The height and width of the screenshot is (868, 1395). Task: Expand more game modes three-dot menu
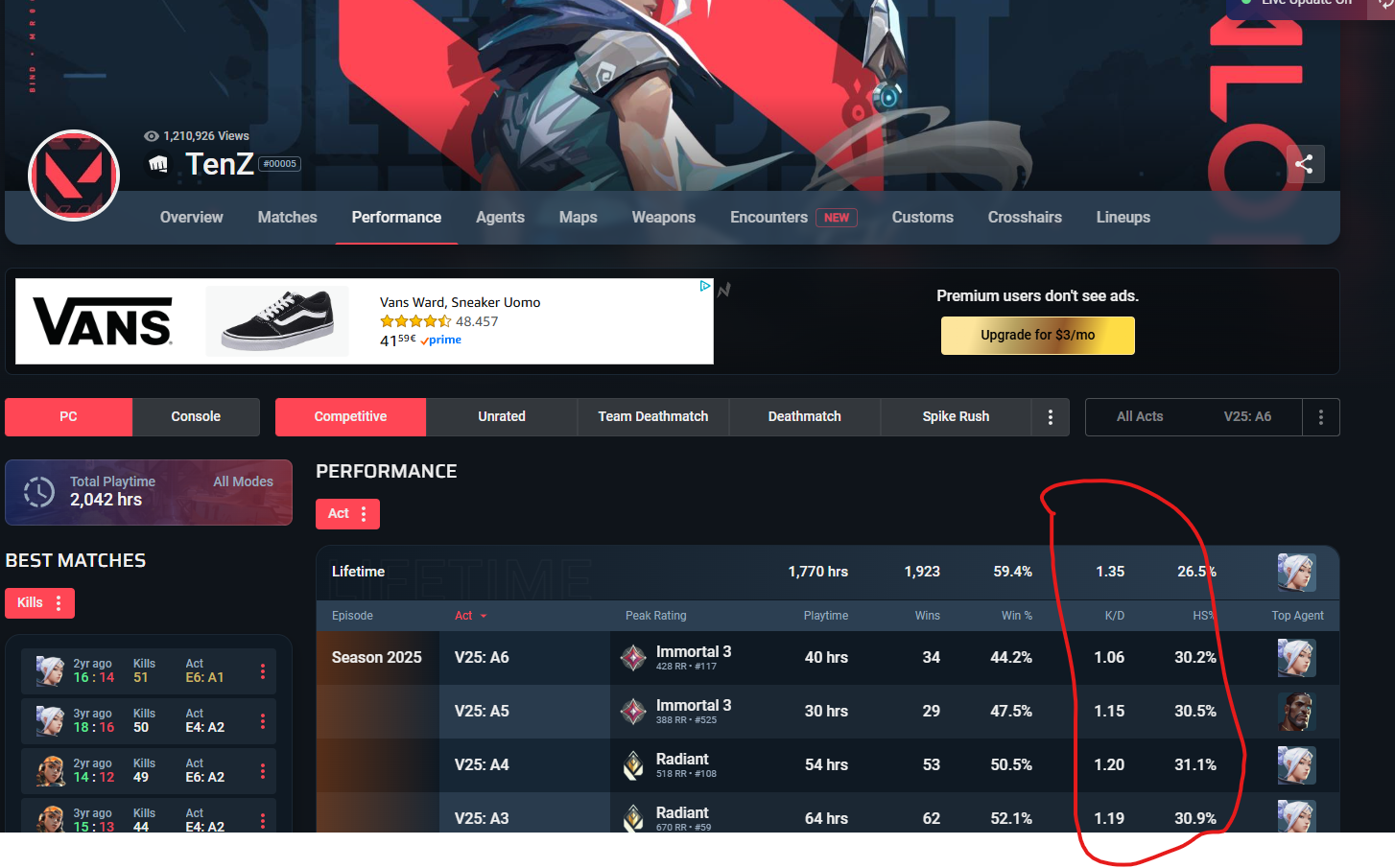(x=1051, y=417)
